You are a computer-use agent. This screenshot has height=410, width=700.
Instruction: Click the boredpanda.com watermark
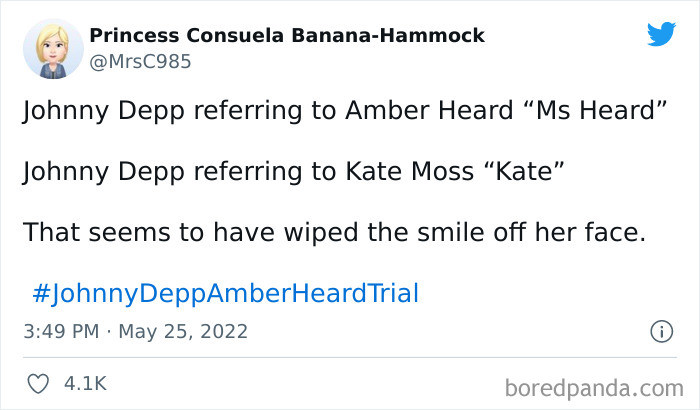click(594, 388)
